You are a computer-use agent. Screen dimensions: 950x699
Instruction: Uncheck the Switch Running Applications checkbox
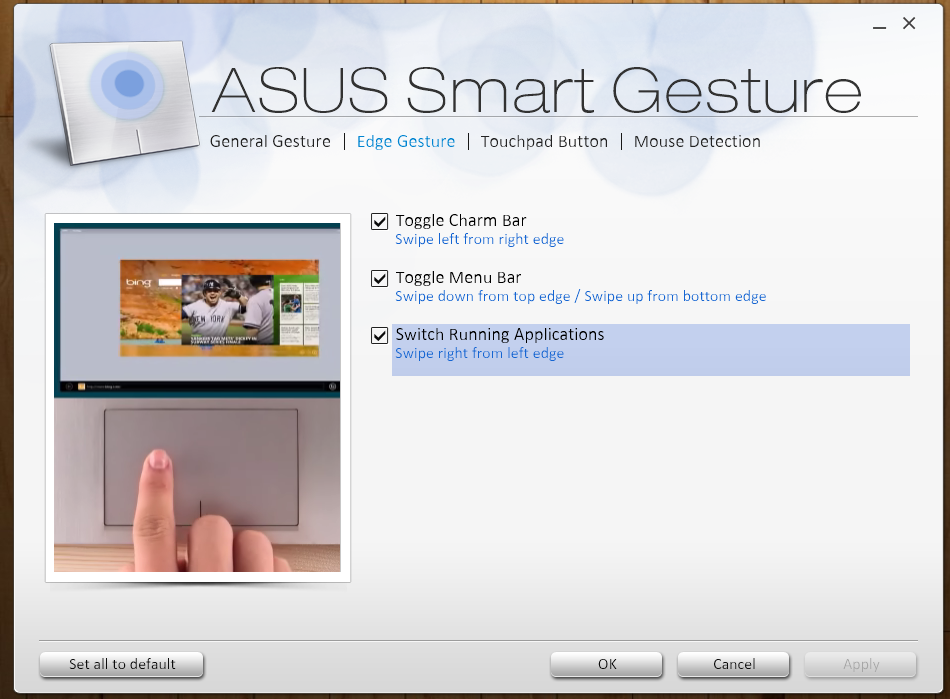[379, 336]
